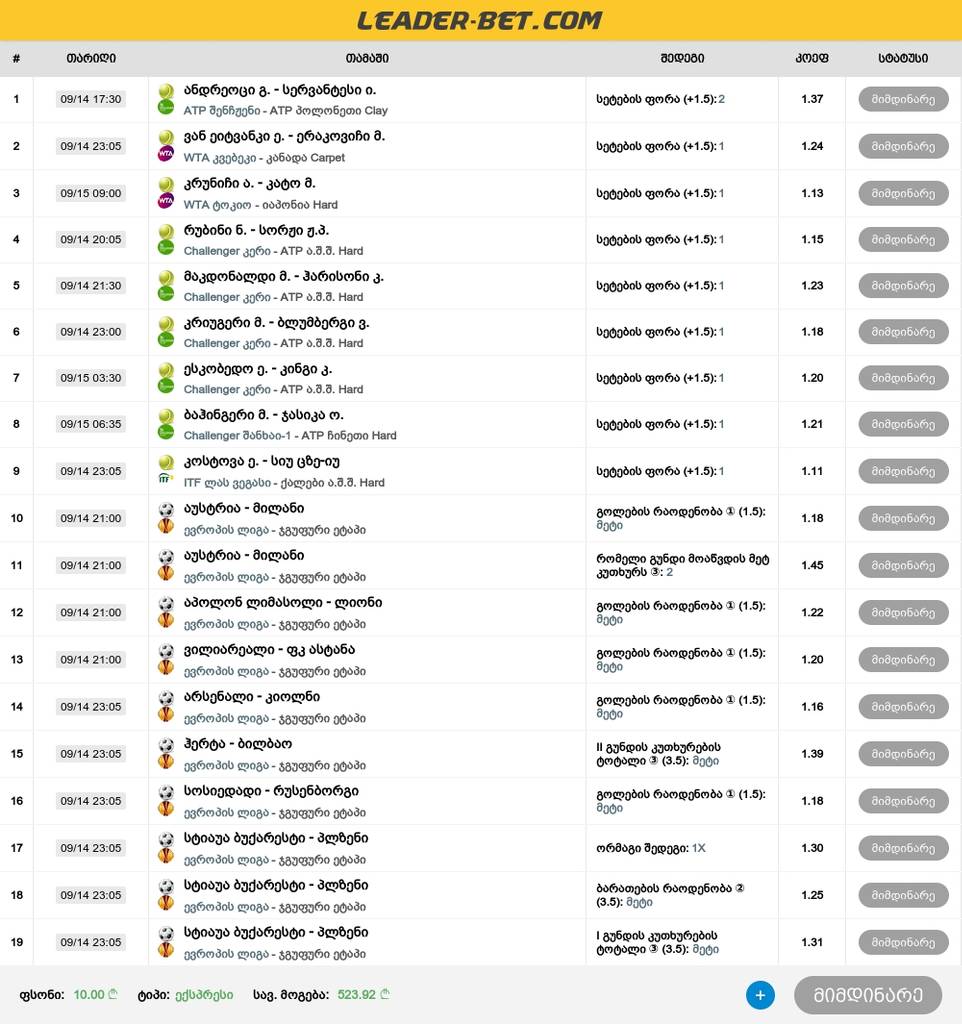Click მიმდინარე status button in ჰერტა - ბილბაო row
Screen dimensions: 962x1024
click(x=903, y=754)
